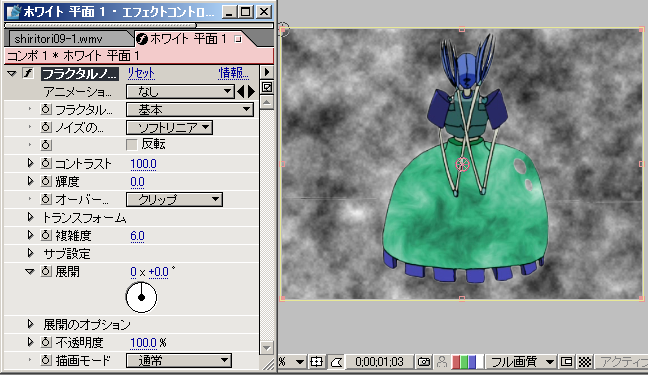This screenshot has width=648, height=375.
Task: Take a snapshot with camera icon
Action: tap(424, 362)
